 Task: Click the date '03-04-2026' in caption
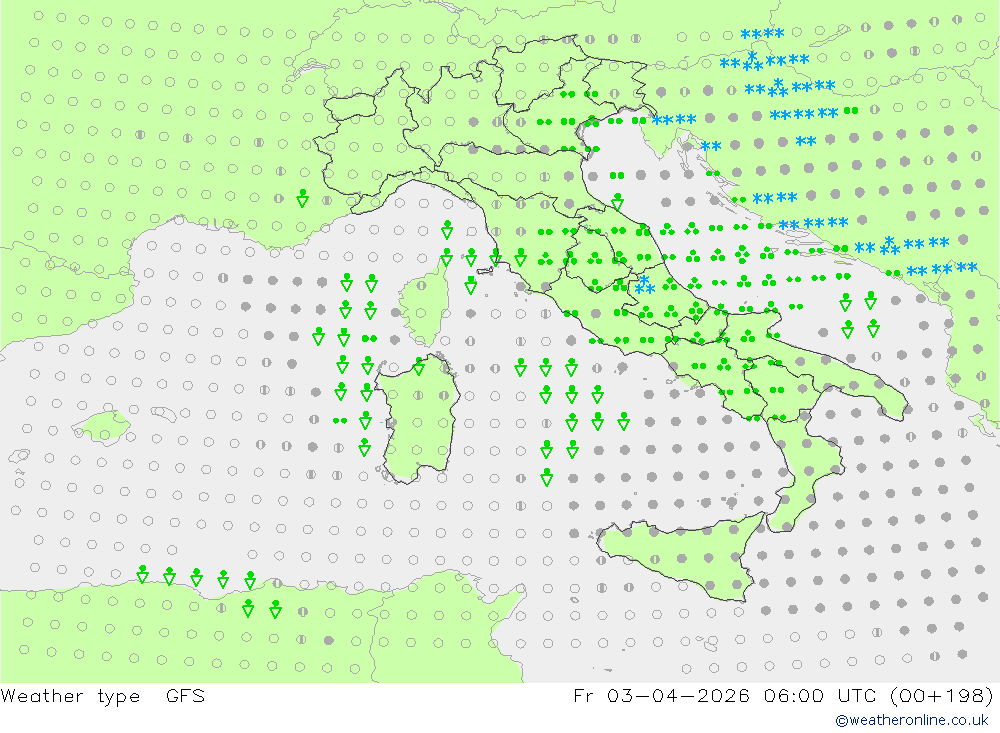click(679, 695)
